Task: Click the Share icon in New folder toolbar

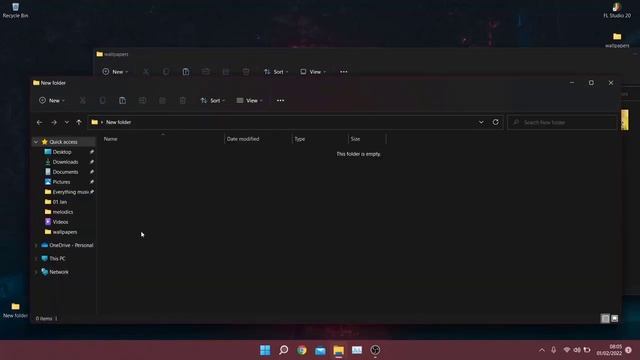Action: pos(162,100)
